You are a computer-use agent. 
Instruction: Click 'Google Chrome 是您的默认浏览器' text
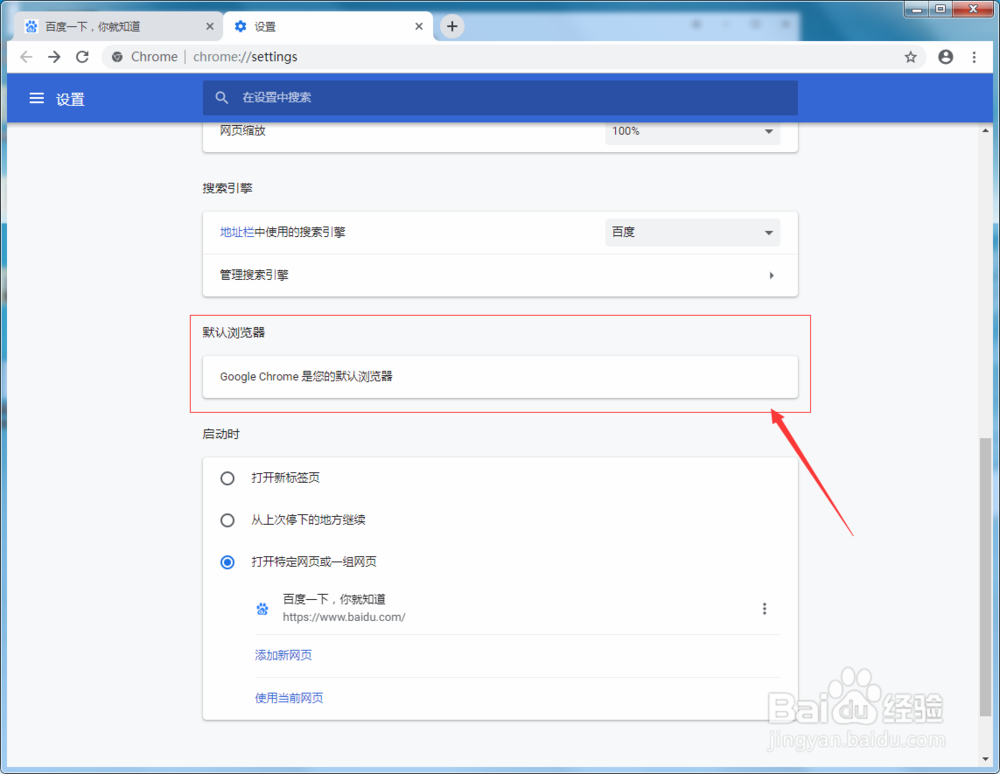pos(306,376)
